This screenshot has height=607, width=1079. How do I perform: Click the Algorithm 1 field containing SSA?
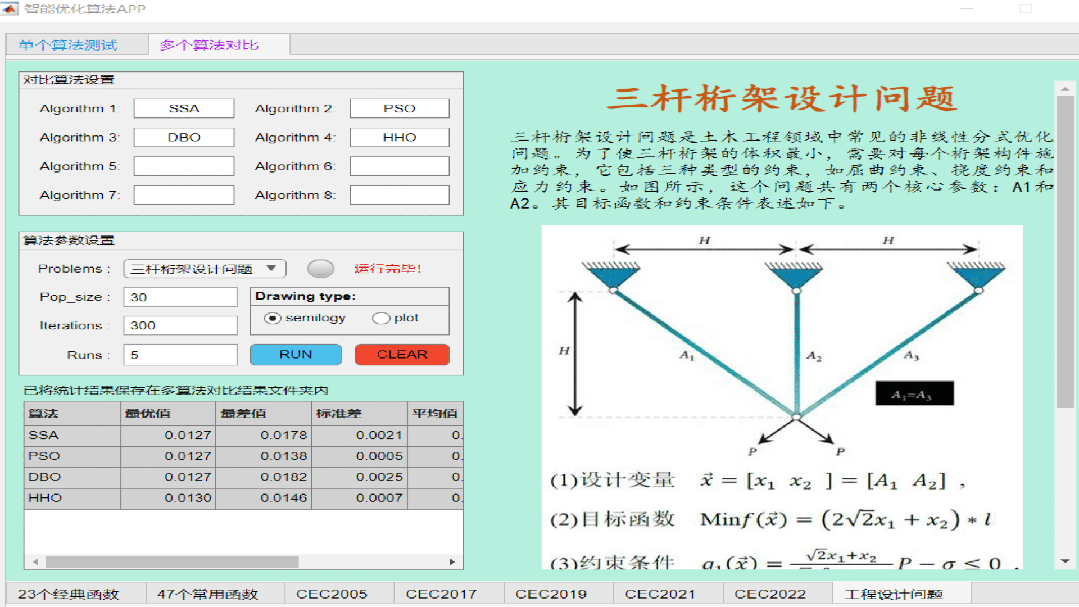(183, 107)
